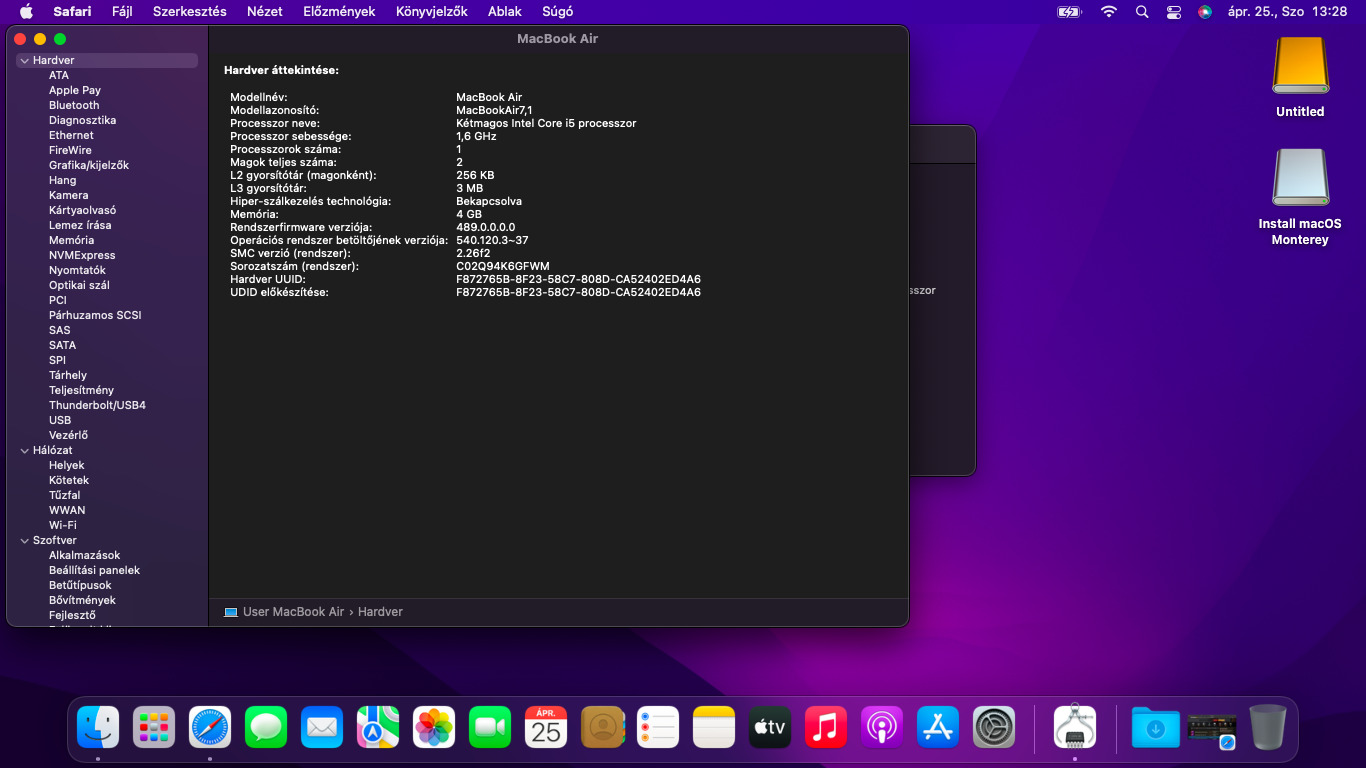This screenshot has width=1366, height=768.
Task: Click the System Information chip icon in Dock
Action: tap(1075, 727)
